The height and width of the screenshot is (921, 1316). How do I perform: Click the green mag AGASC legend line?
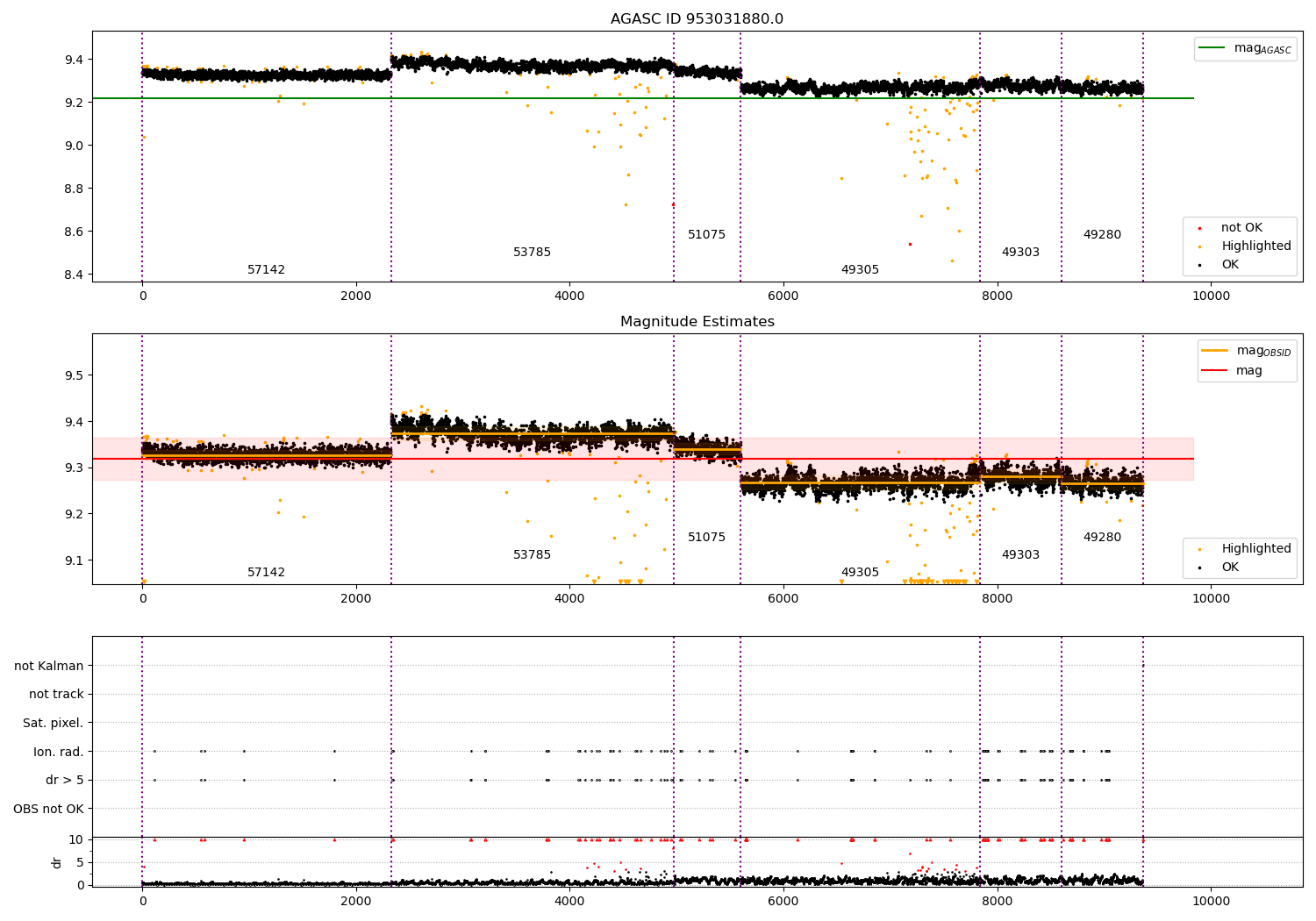point(1212,48)
